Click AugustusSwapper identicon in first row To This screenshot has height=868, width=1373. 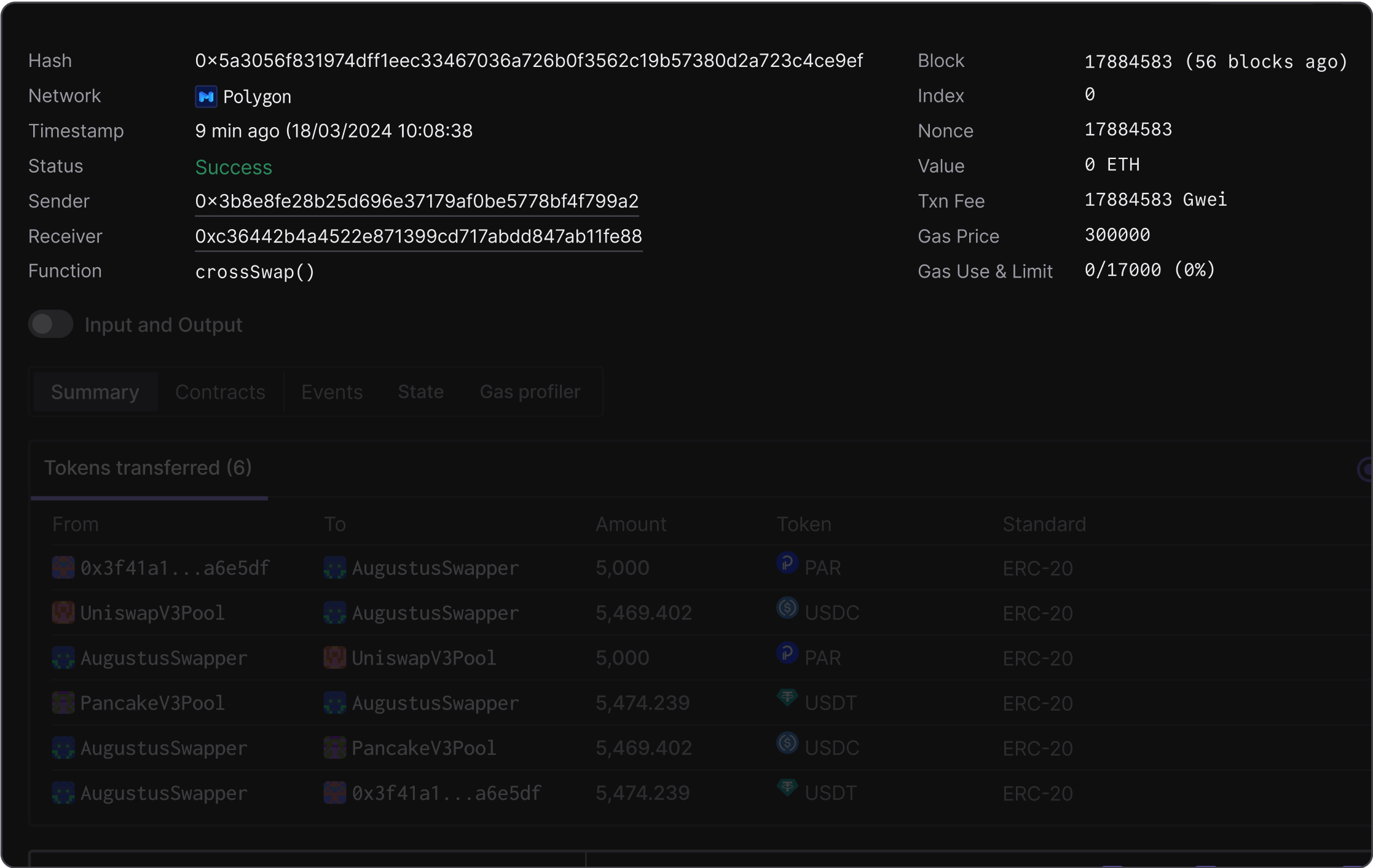pyautogui.click(x=335, y=568)
